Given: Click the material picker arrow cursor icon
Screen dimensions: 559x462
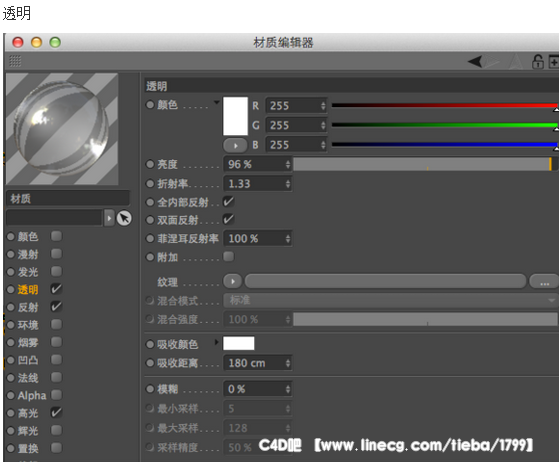Looking at the screenshot, I should 124,218.
